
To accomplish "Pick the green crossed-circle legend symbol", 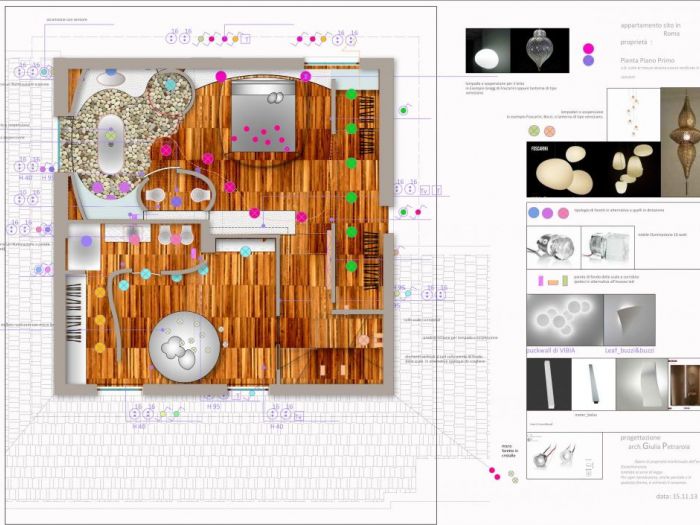I will pos(534,131).
